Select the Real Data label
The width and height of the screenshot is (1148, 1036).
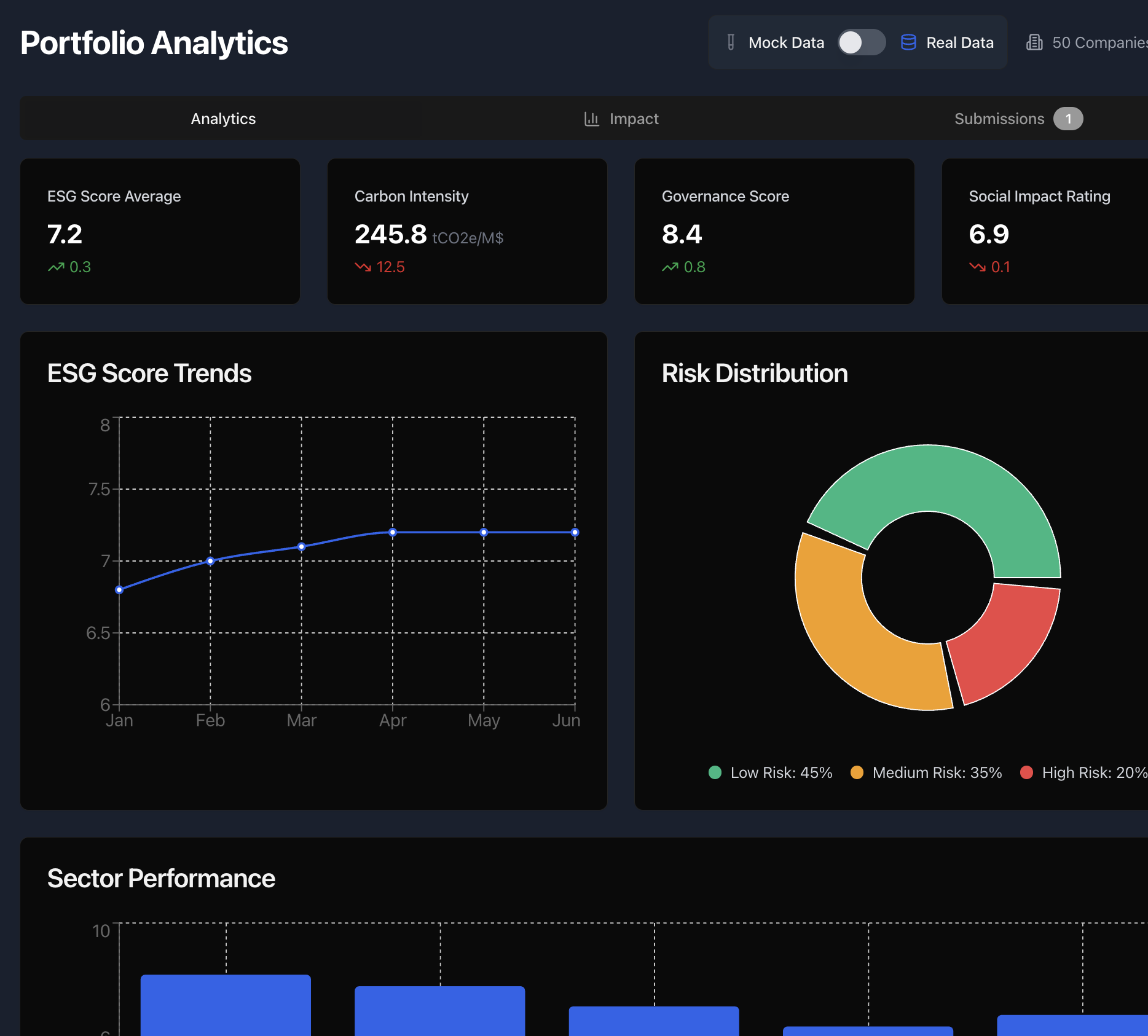pos(959,42)
